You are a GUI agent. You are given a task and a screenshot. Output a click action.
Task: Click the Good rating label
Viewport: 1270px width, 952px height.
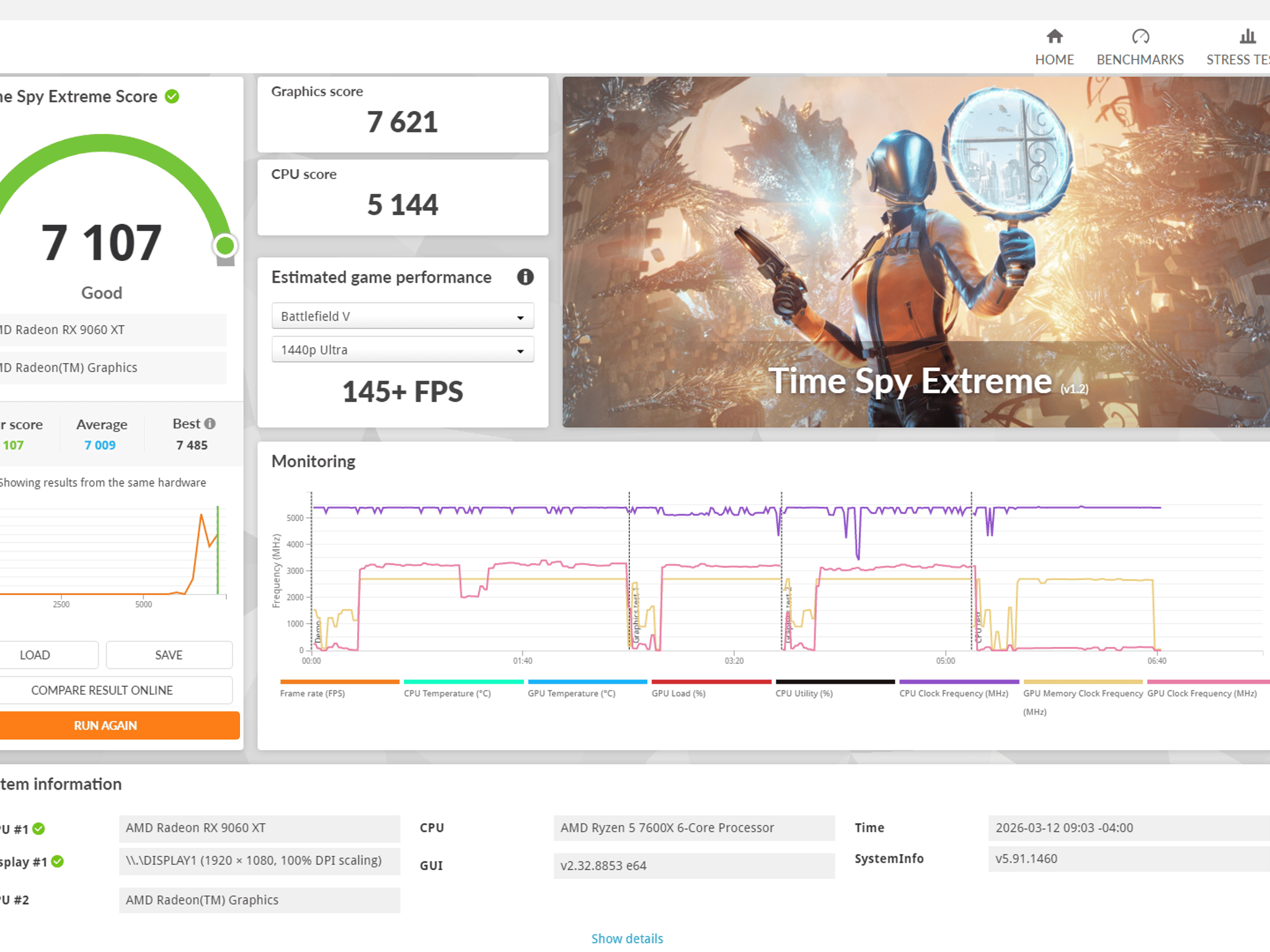click(x=102, y=293)
